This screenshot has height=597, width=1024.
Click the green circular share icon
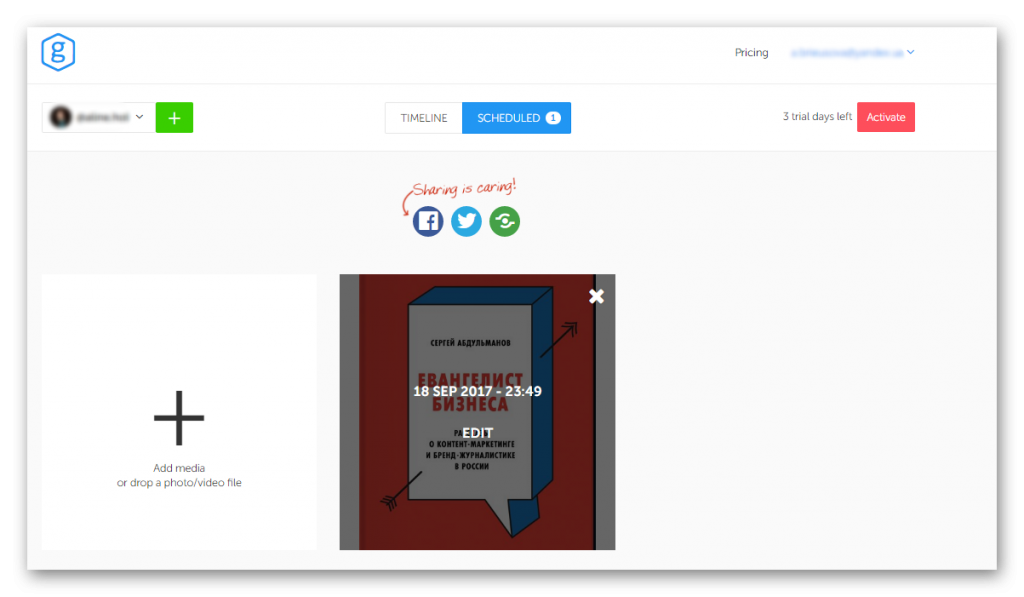tap(504, 221)
